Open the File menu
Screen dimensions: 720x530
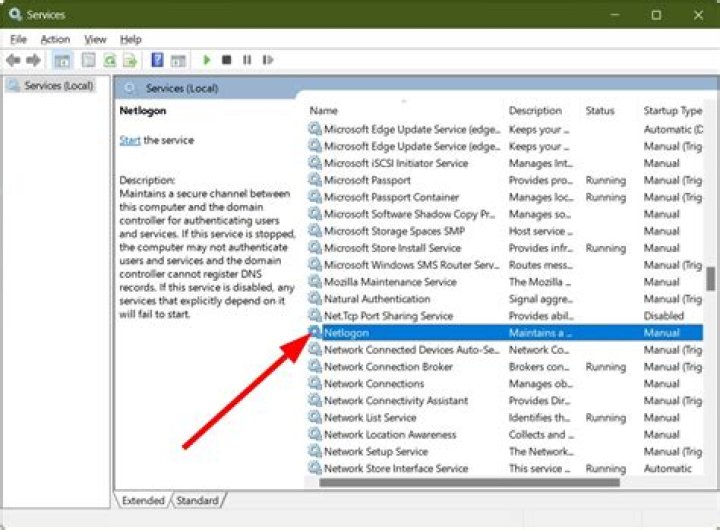click(18, 39)
